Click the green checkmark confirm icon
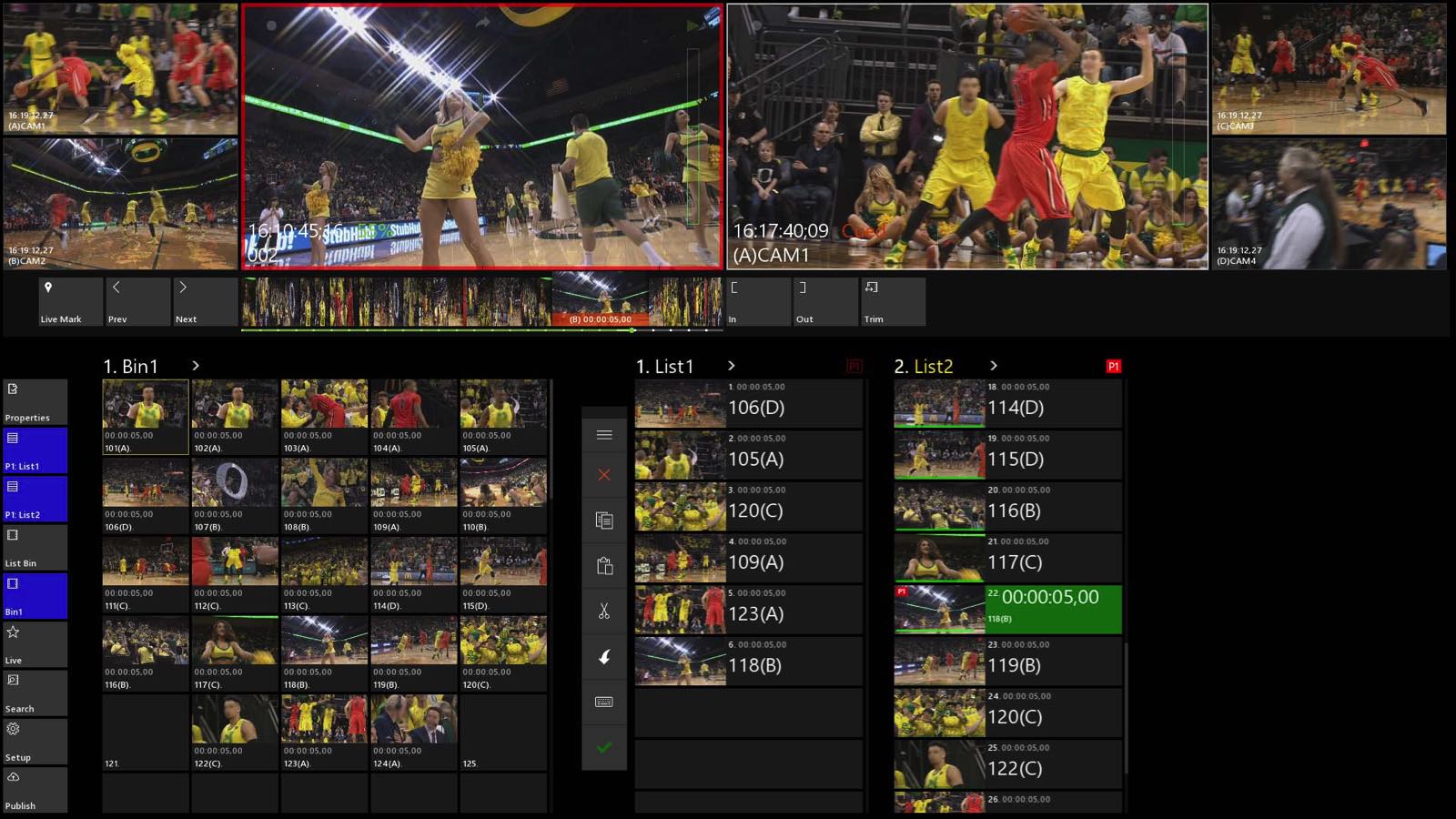The image size is (1456, 819). coord(604,748)
